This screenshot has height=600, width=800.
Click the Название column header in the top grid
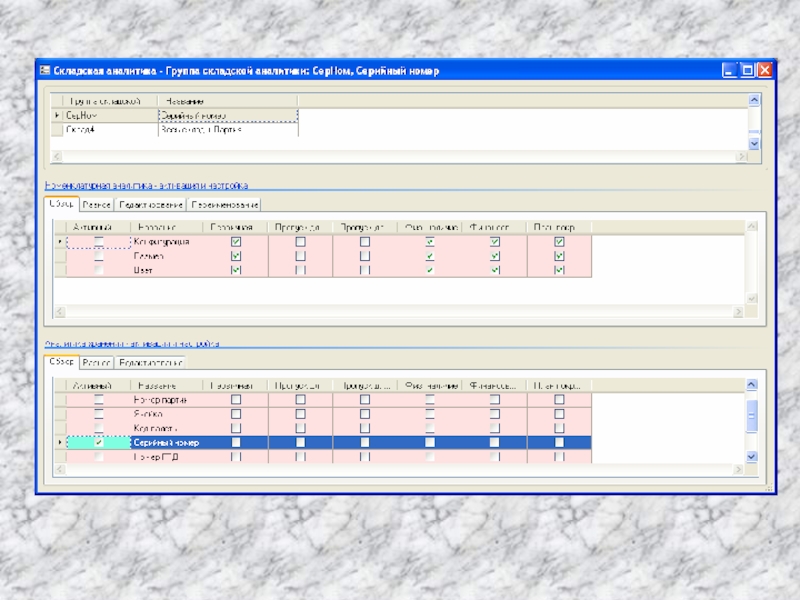[228, 101]
